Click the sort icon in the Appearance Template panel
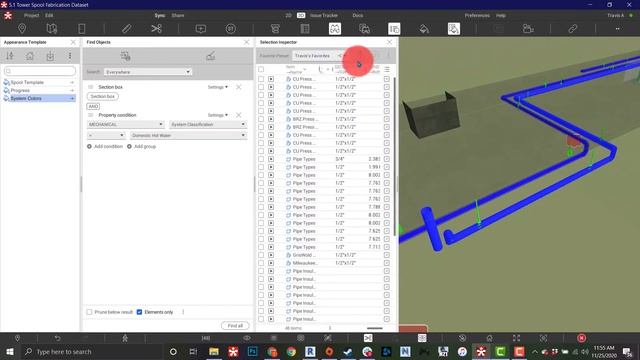The image size is (640, 360). pyautogui.click(x=10, y=56)
